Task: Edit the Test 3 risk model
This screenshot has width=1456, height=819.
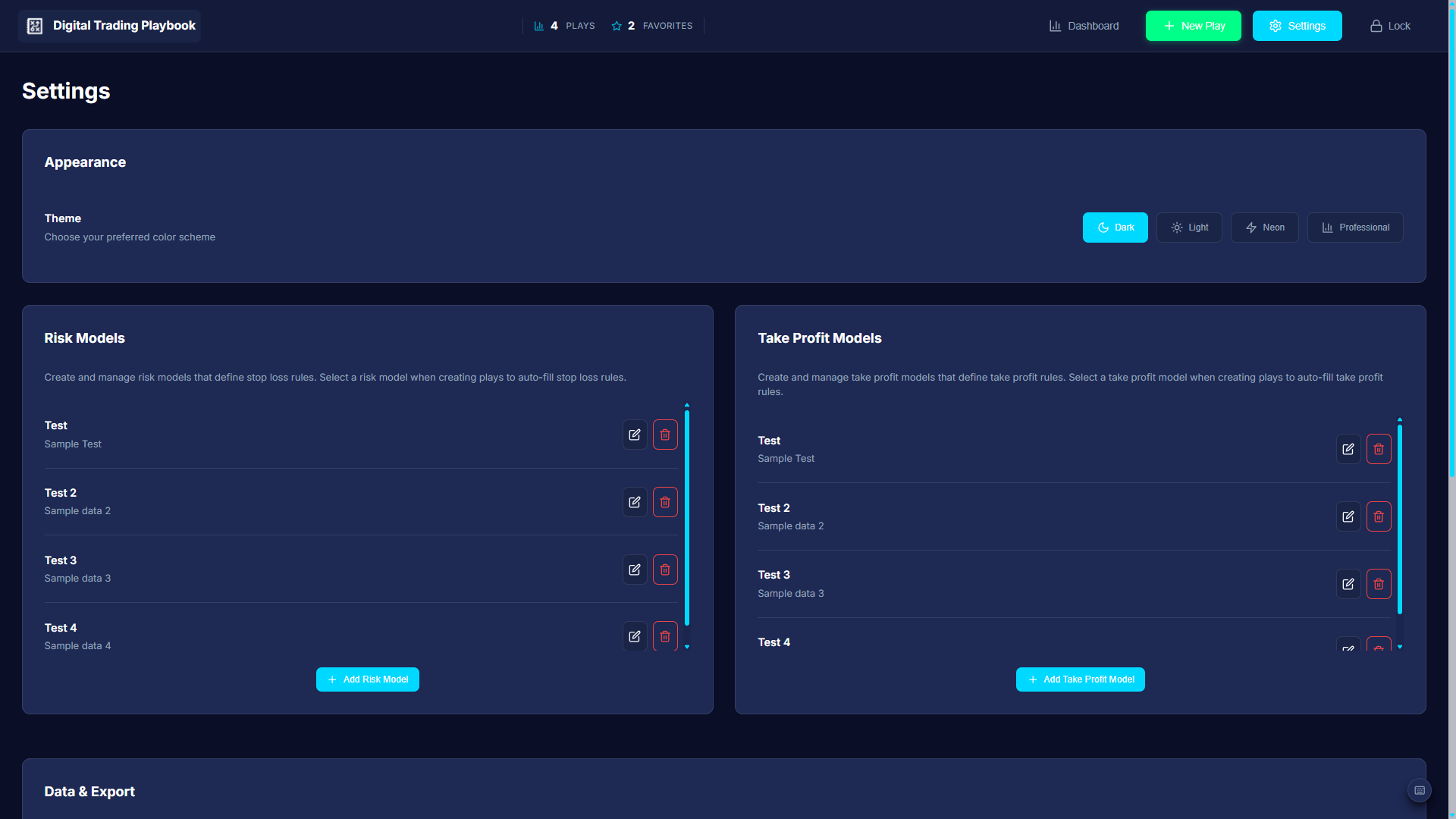Action: [x=635, y=570]
